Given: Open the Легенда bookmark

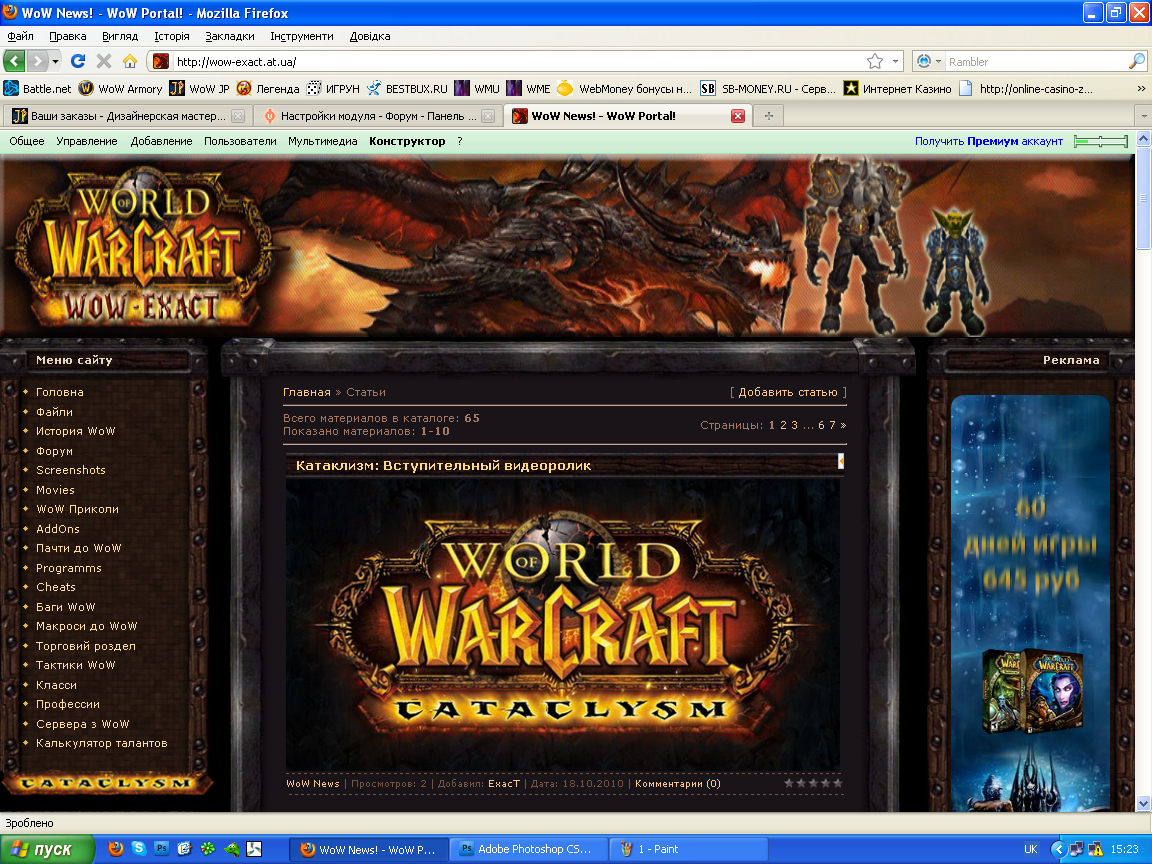Looking at the screenshot, I should point(269,89).
